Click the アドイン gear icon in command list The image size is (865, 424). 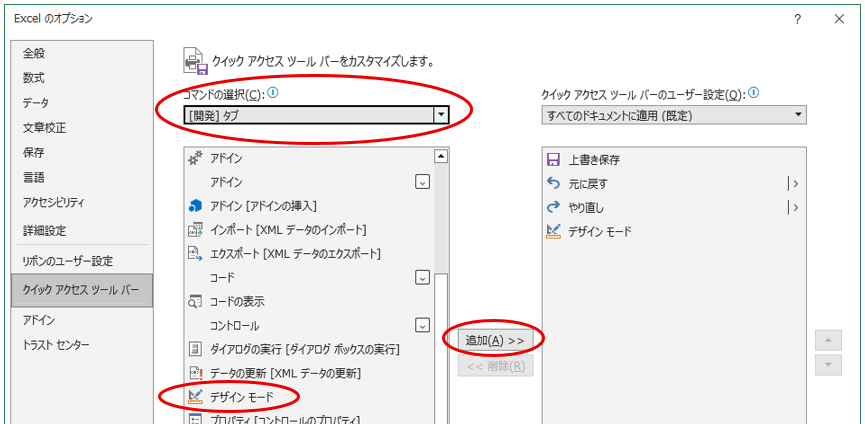click(196, 158)
